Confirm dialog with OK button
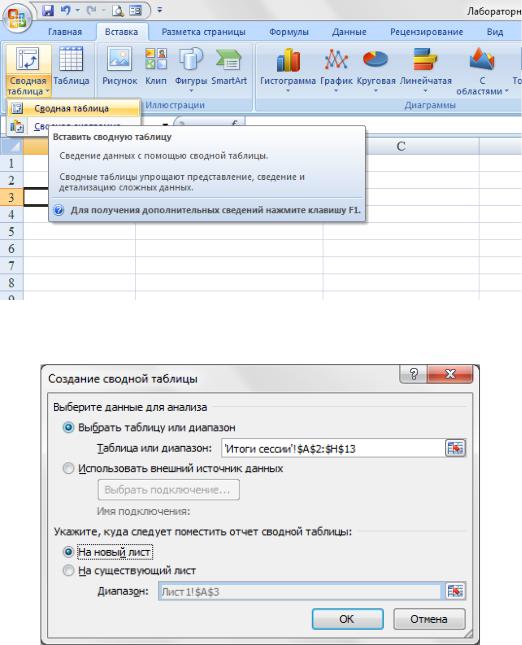 coord(348,619)
